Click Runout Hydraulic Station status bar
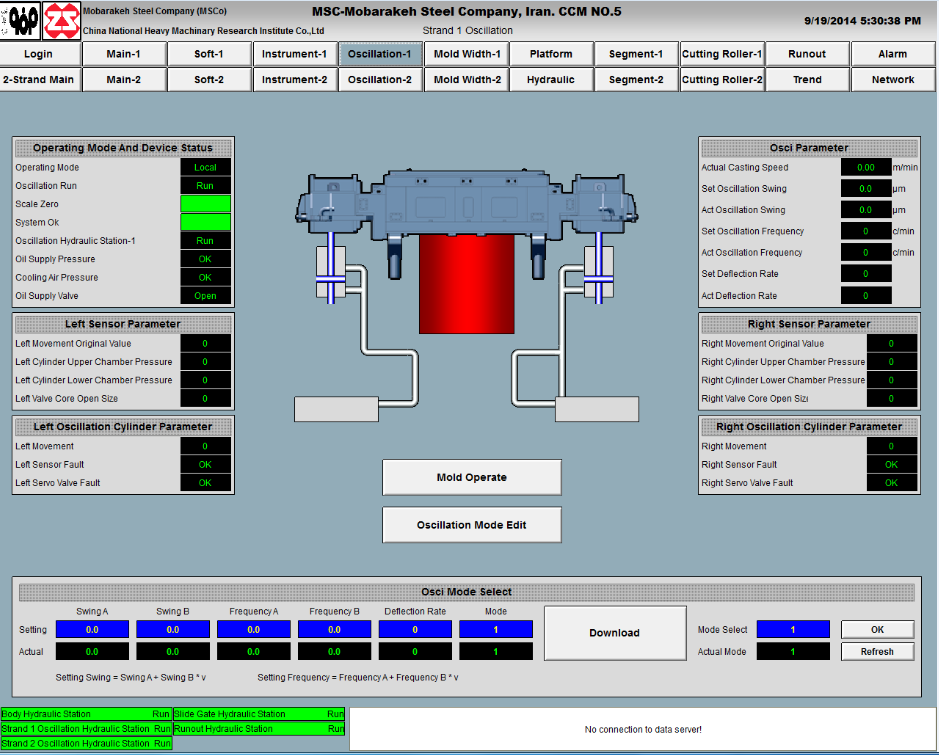939x755 pixels. (x=259, y=729)
